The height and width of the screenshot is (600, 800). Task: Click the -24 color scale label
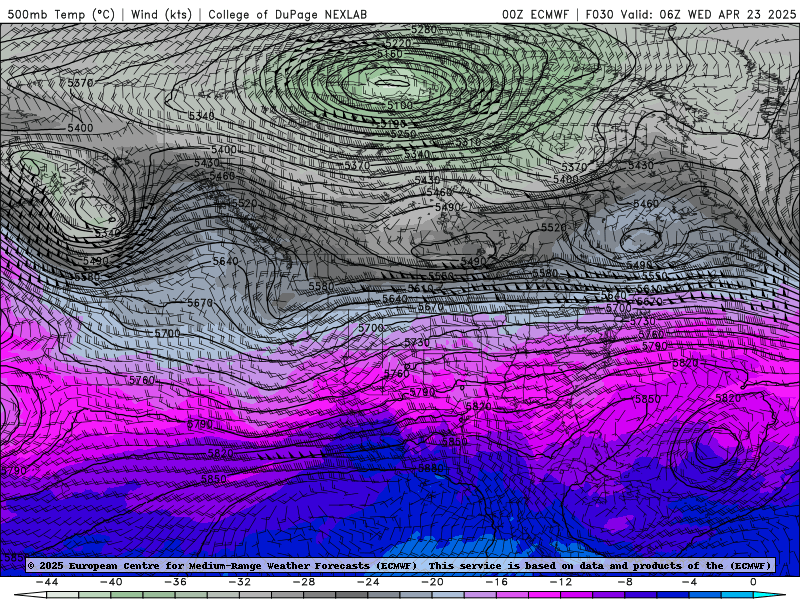(x=368, y=582)
